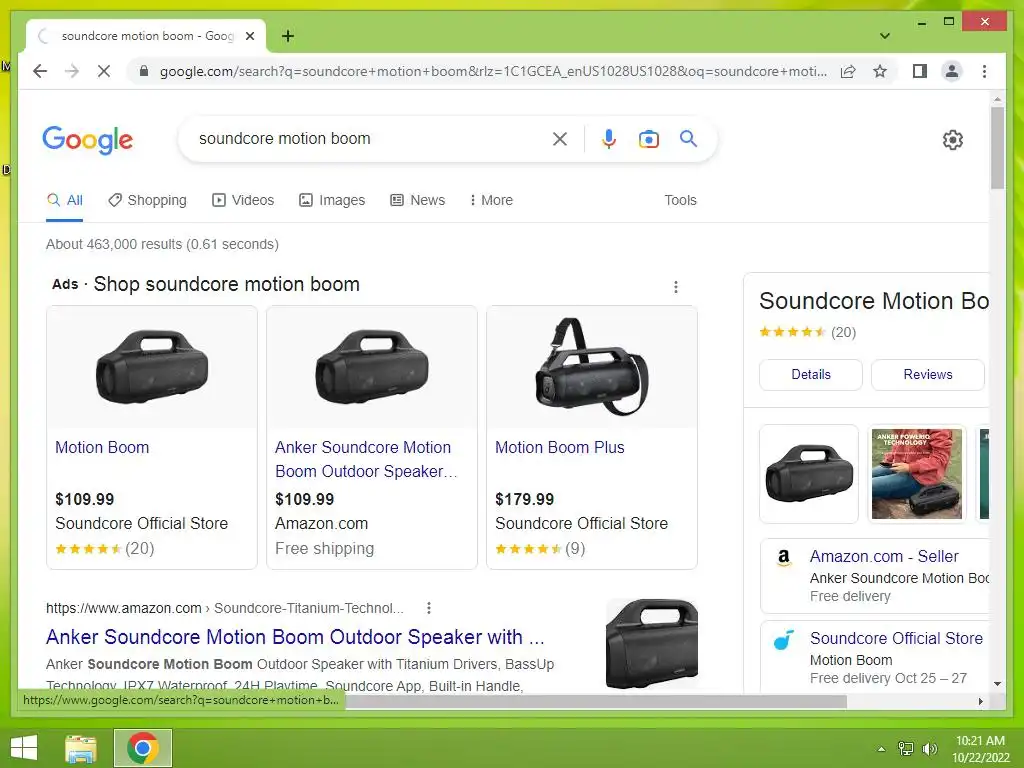Open the Motion Boom Plus ad link
Image resolution: width=1024 pixels, height=768 pixels.
560,447
